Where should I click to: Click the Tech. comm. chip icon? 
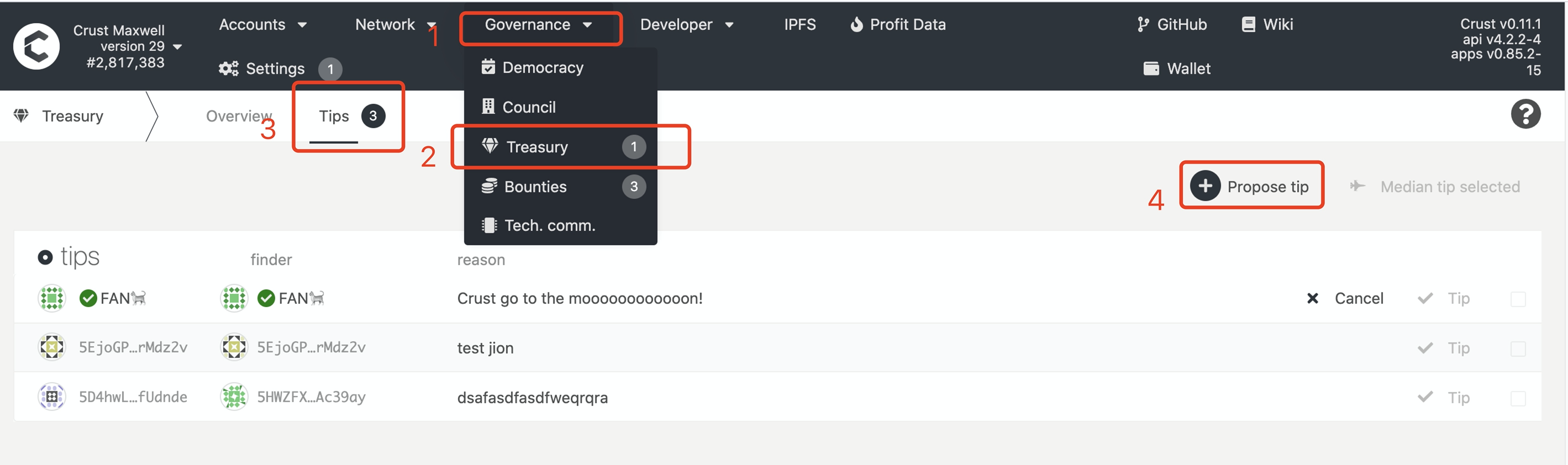coord(489,225)
